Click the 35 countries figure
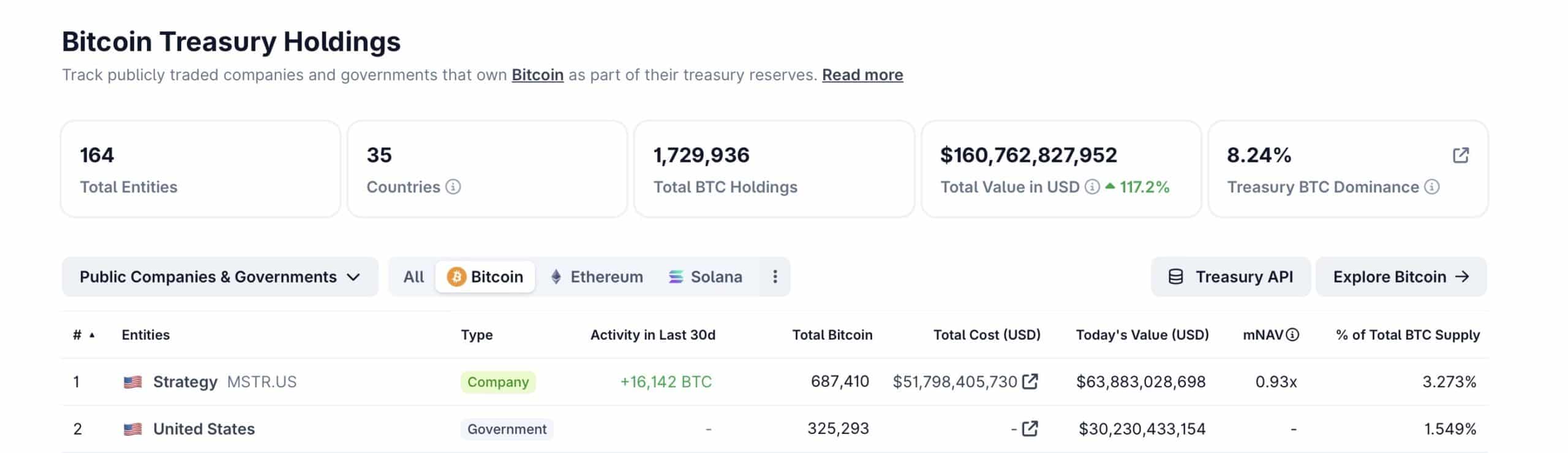The height and width of the screenshot is (453, 1568). [x=379, y=155]
